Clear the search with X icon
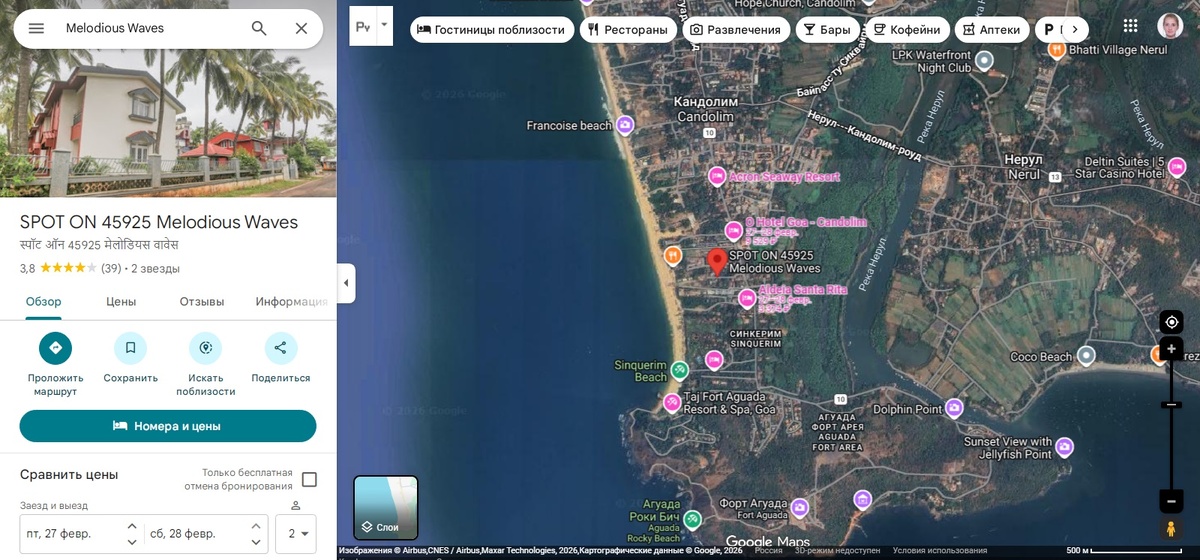1200x560 pixels. [x=301, y=28]
